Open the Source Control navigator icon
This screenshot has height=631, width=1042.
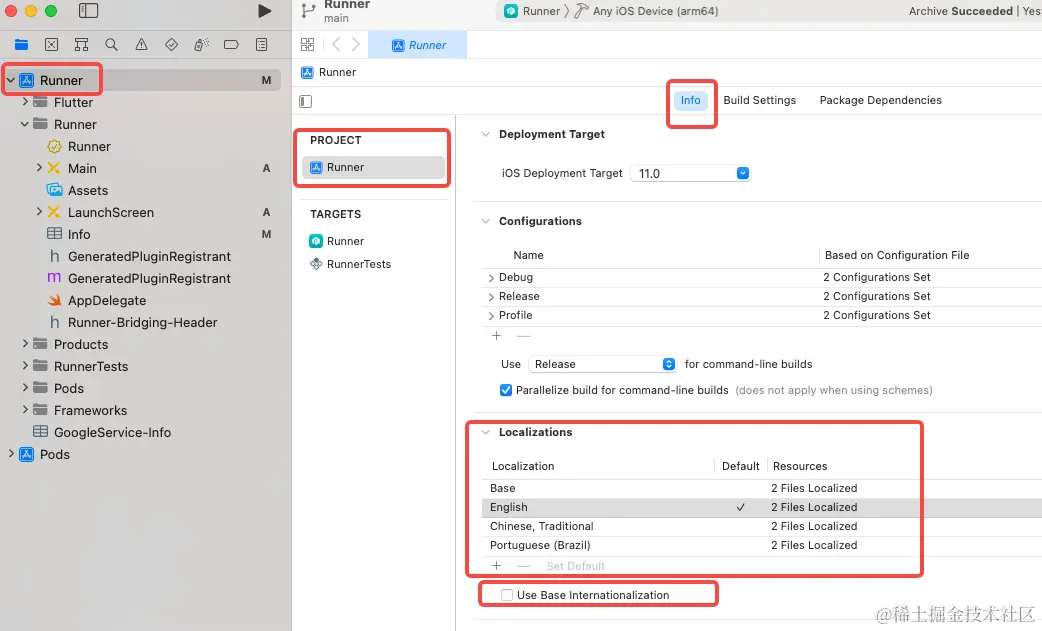[51, 45]
